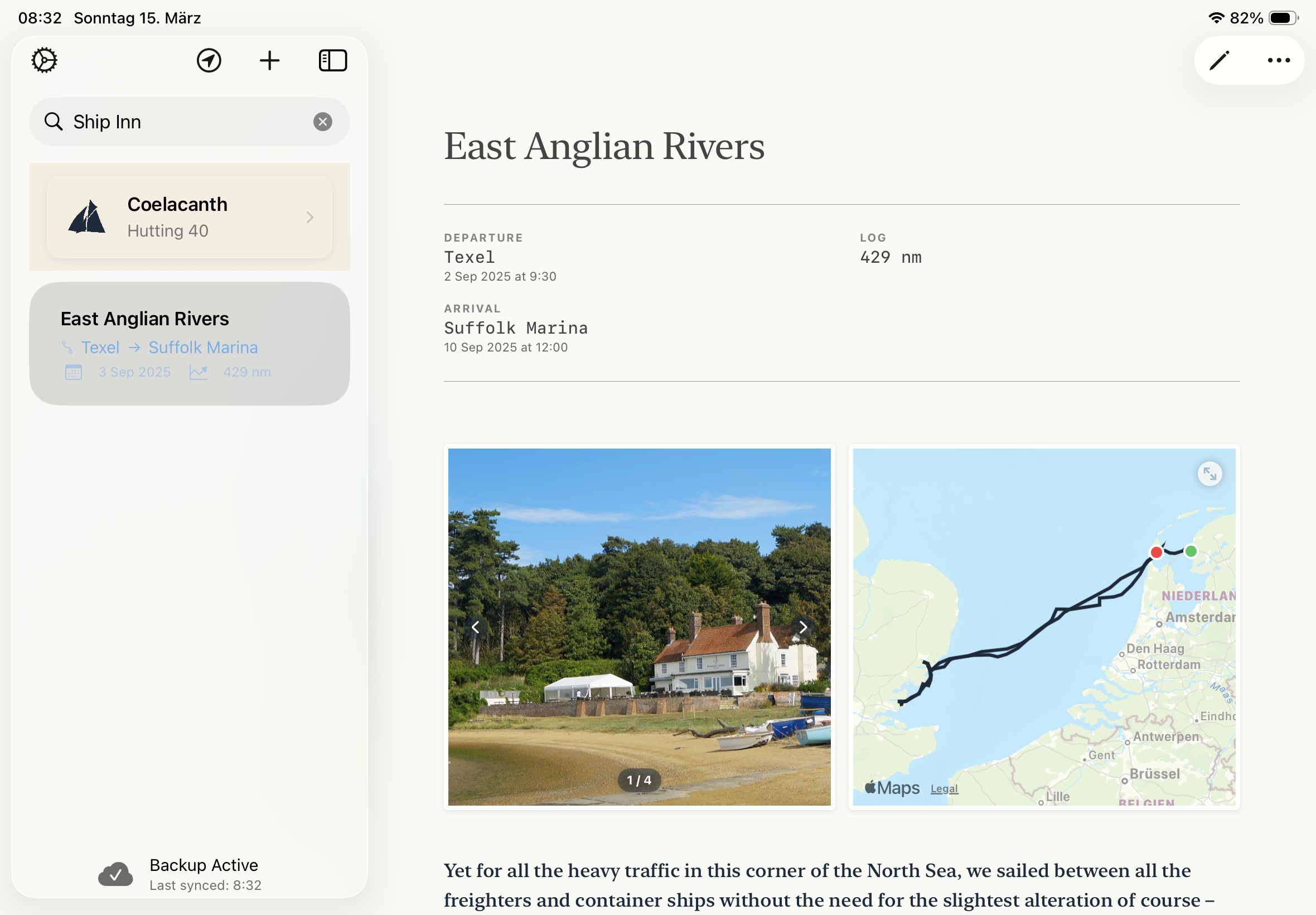Open the Suffolk Marina arrival link
Image resolution: width=1316 pixels, height=915 pixels.
click(x=204, y=347)
